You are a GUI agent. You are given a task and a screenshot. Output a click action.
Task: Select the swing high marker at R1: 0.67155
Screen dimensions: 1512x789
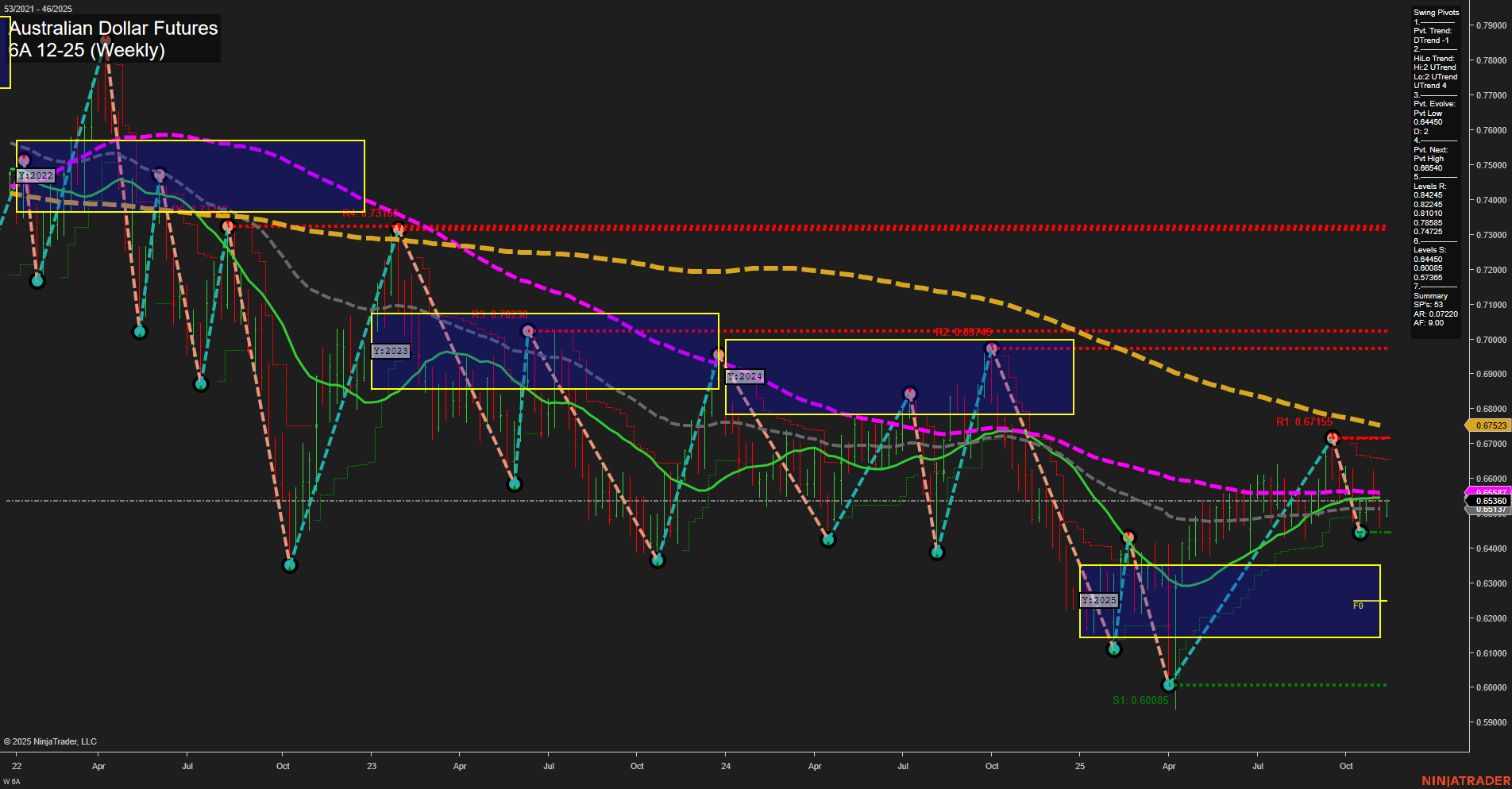pos(1333,436)
